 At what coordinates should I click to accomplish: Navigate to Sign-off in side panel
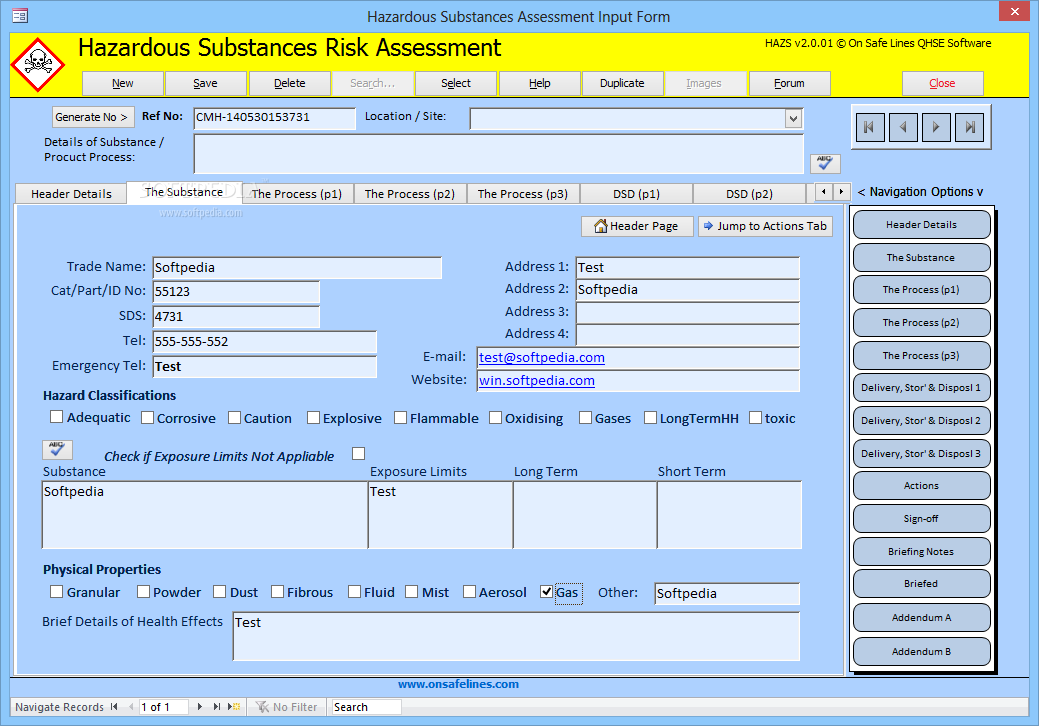[x=921, y=519]
